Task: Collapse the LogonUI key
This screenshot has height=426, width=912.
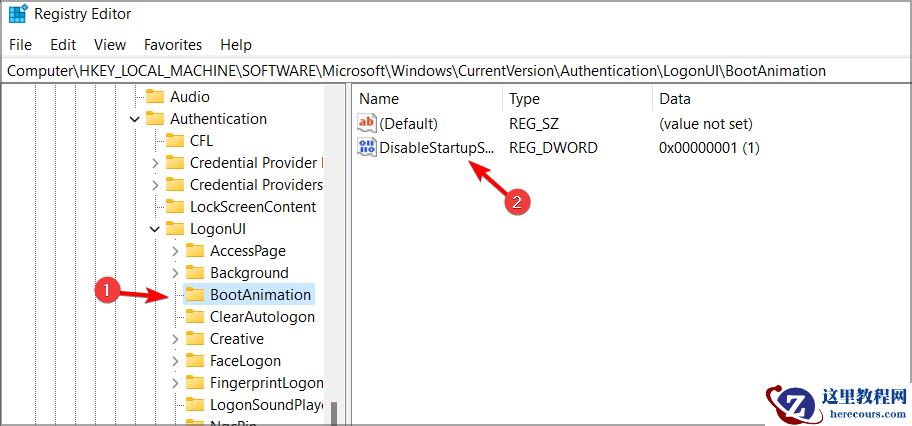Action: [155, 229]
